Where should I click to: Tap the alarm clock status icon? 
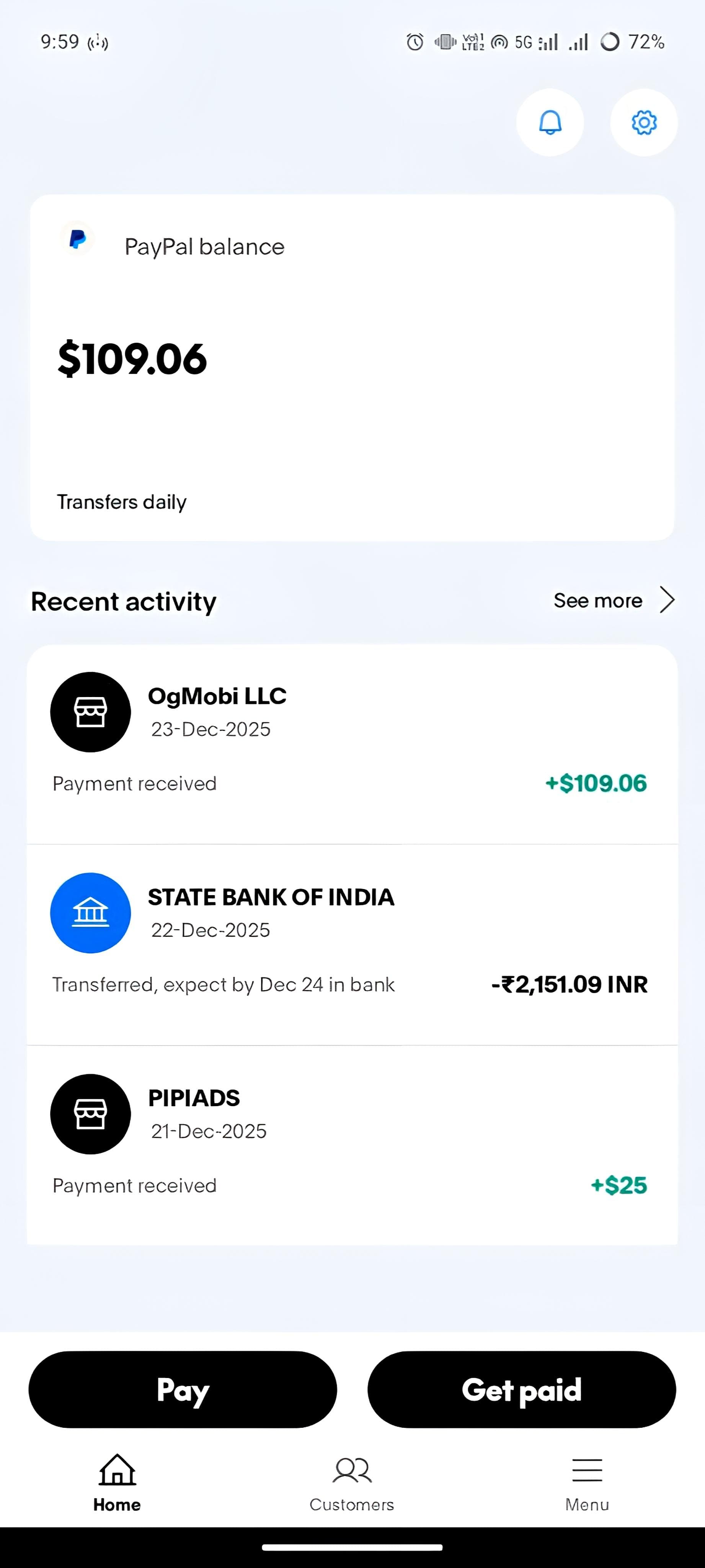(415, 42)
